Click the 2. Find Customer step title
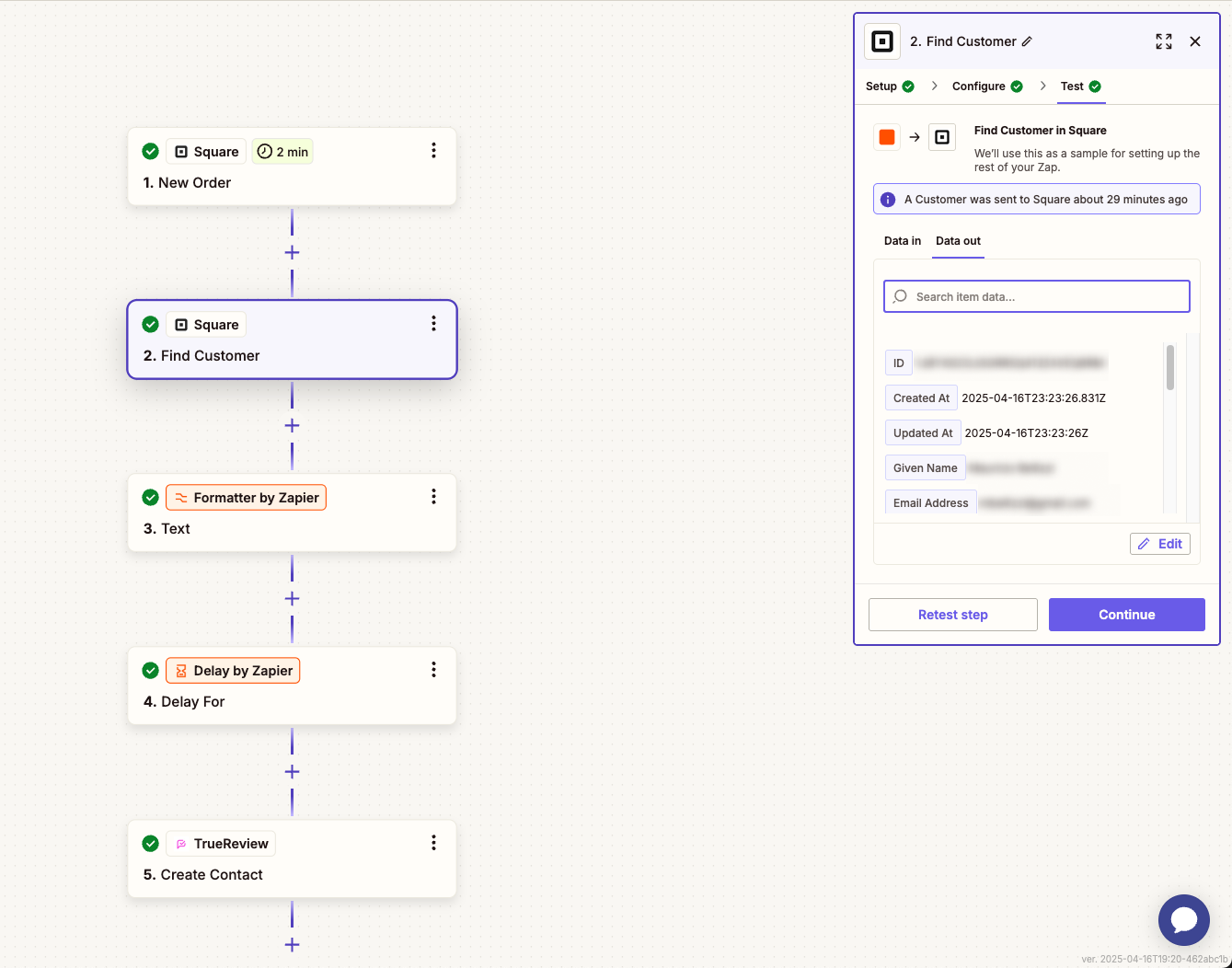1232x968 pixels. click(201, 356)
